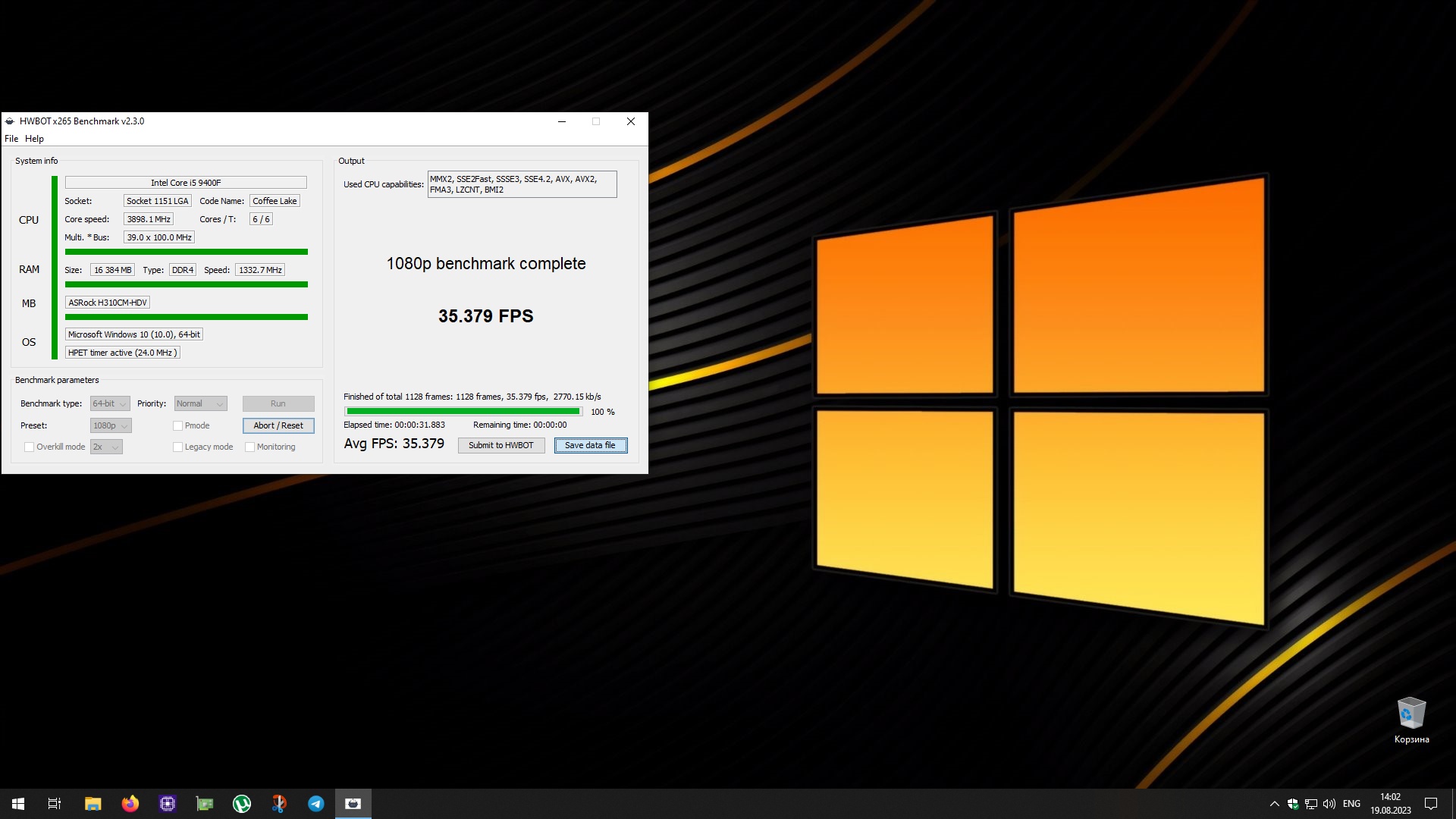Open the network status tray icon
The width and height of the screenshot is (1456, 819).
(x=1311, y=804)
